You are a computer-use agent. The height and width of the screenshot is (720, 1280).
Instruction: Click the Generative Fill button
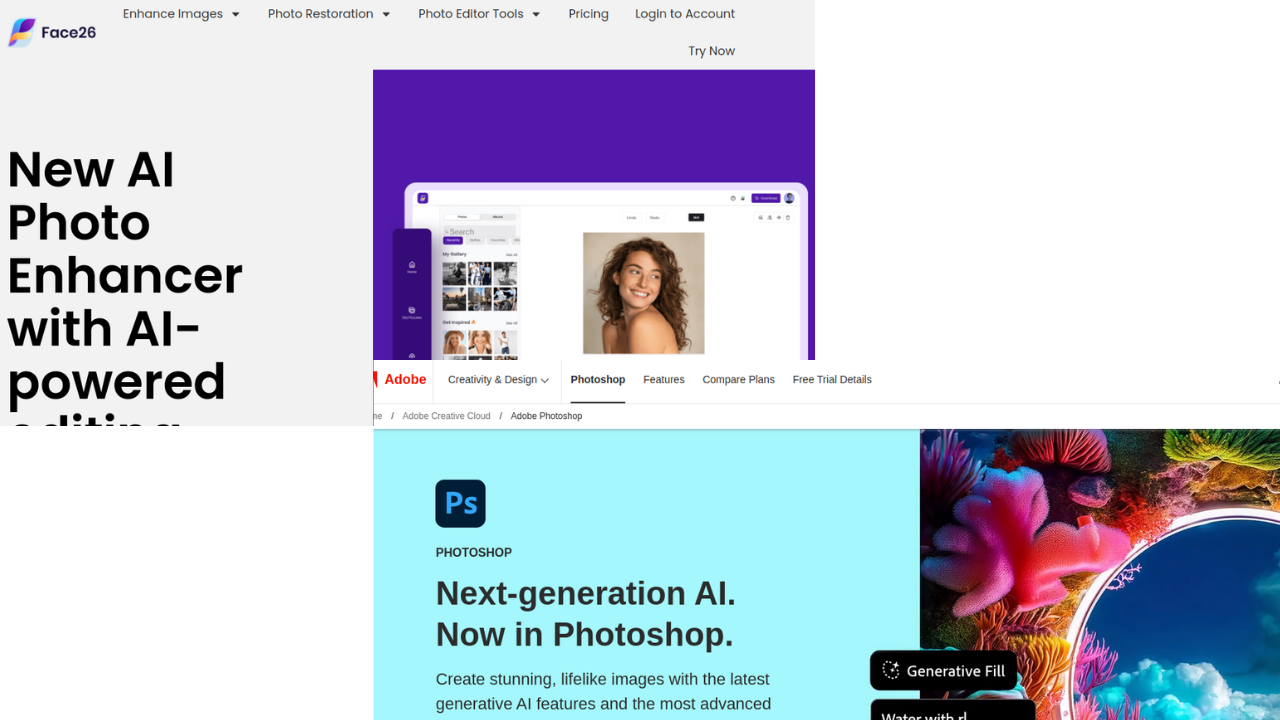tap(943, 670)
